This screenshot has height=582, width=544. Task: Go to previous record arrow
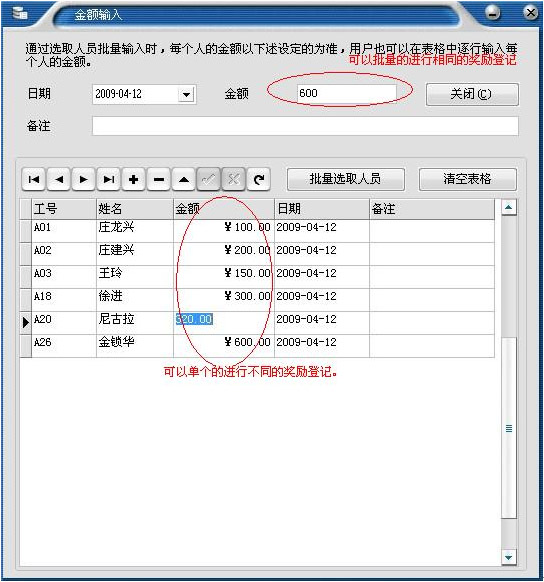pos(59,180)
